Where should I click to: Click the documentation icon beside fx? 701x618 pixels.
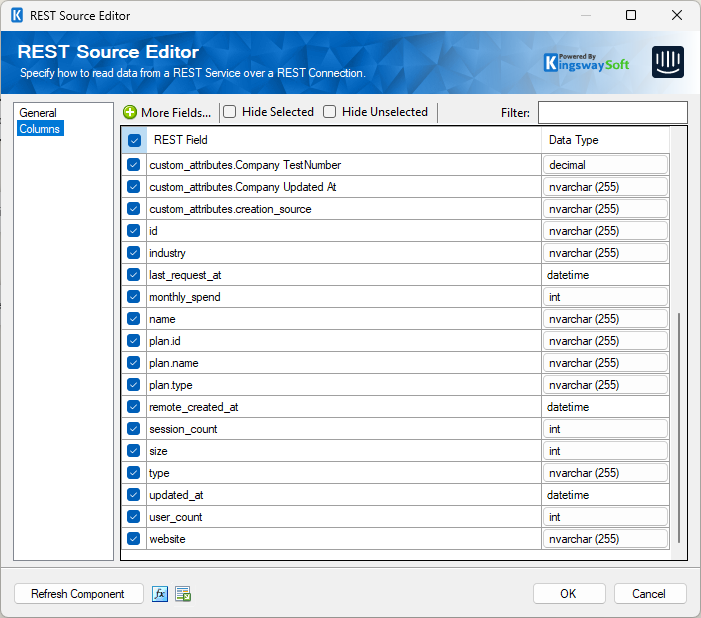point(182,594)
